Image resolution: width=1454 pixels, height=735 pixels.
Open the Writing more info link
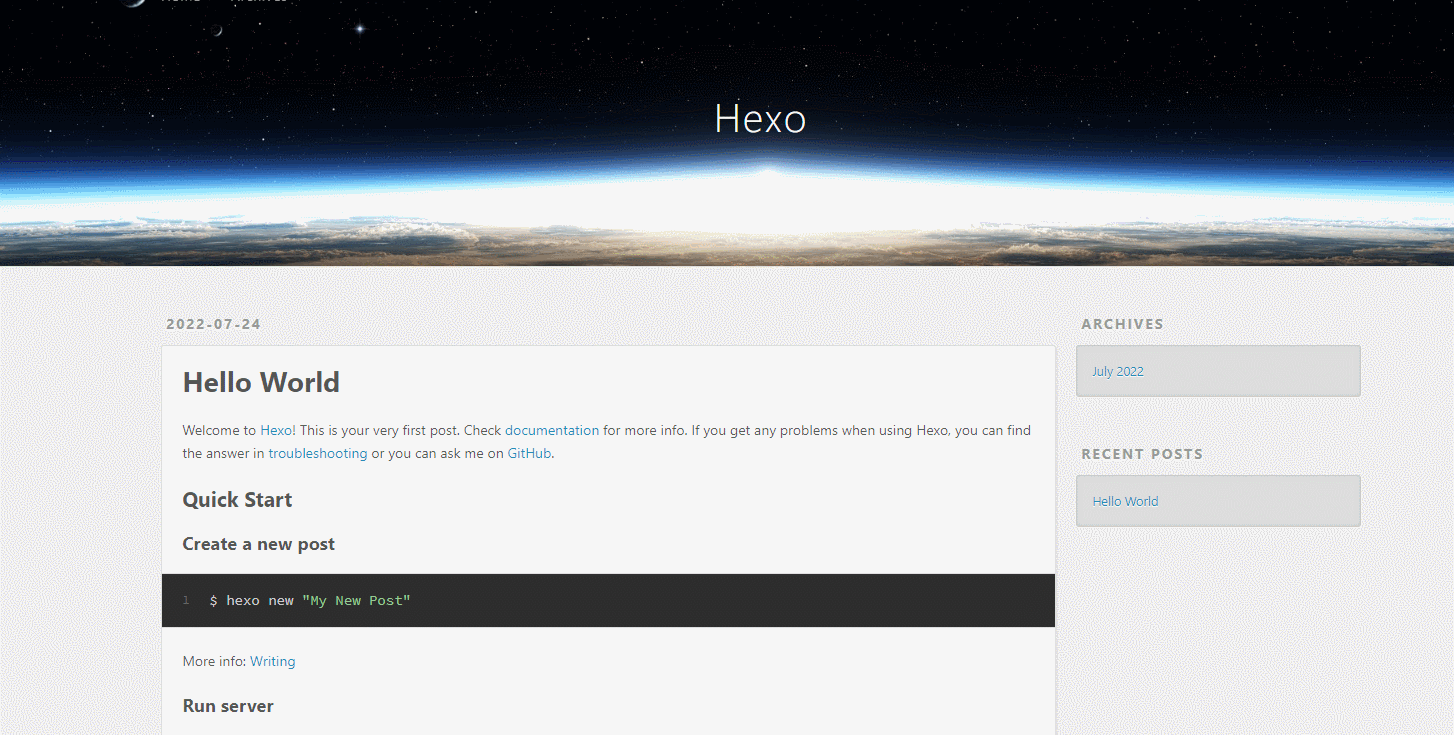pos(273,662)
